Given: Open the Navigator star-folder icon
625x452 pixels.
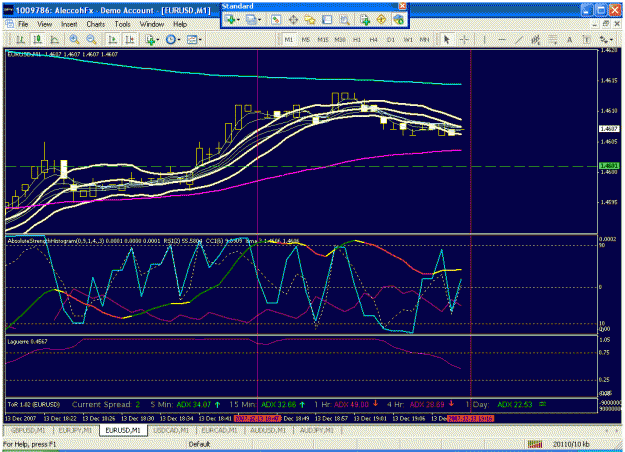Looking at the screenshot, I should (x=310, y=20).
